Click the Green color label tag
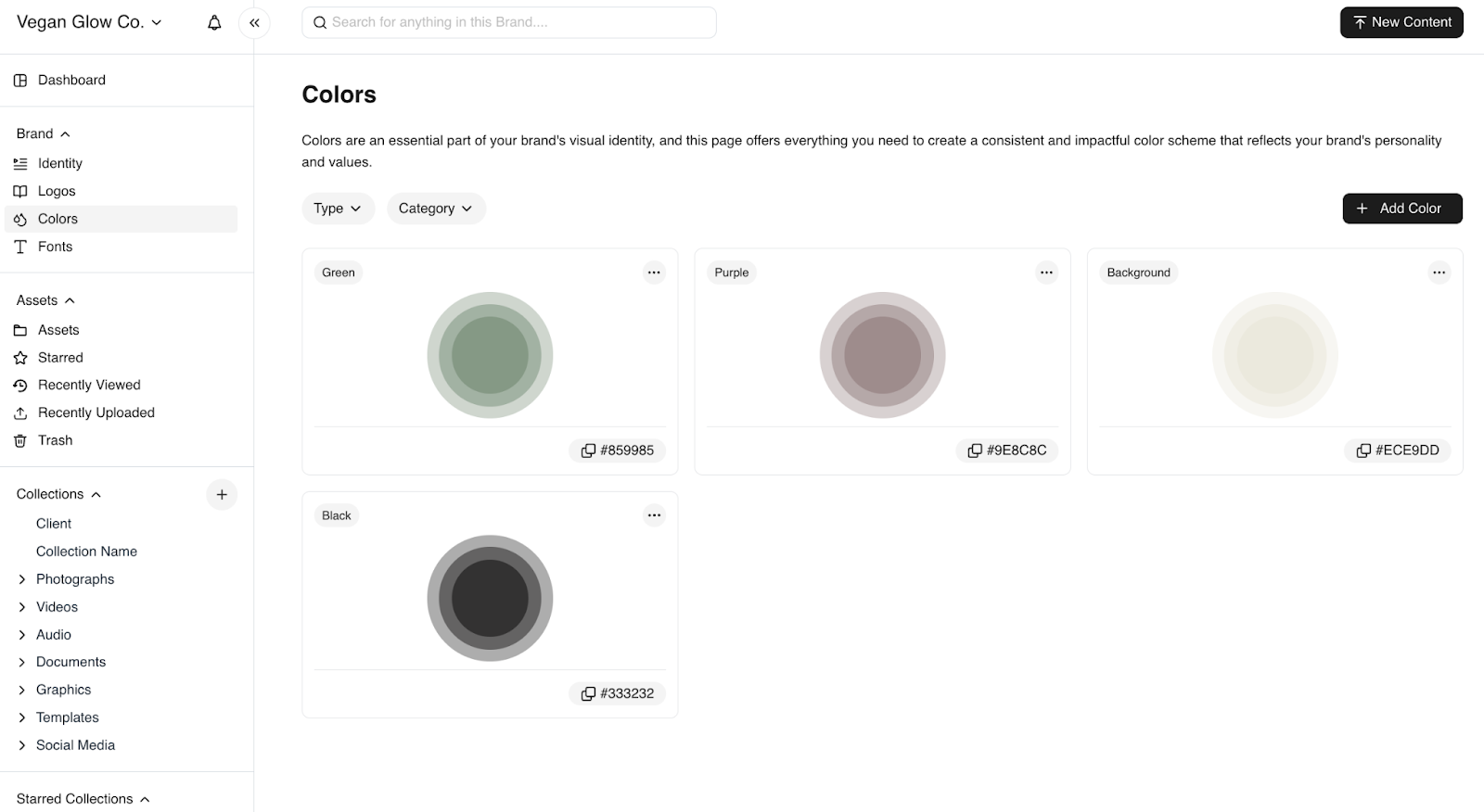Image resolution: width=1484 pixels, height=812 pixels. point(339,273)
